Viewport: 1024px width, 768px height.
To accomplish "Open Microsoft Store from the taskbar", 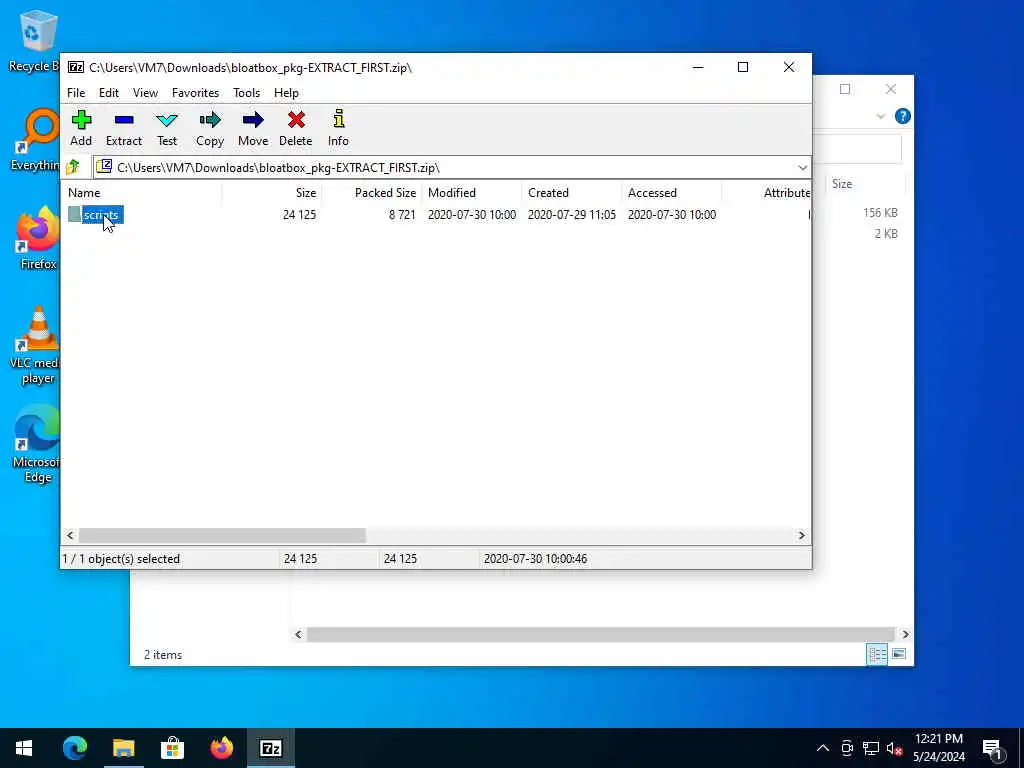I will pos(172,748).
